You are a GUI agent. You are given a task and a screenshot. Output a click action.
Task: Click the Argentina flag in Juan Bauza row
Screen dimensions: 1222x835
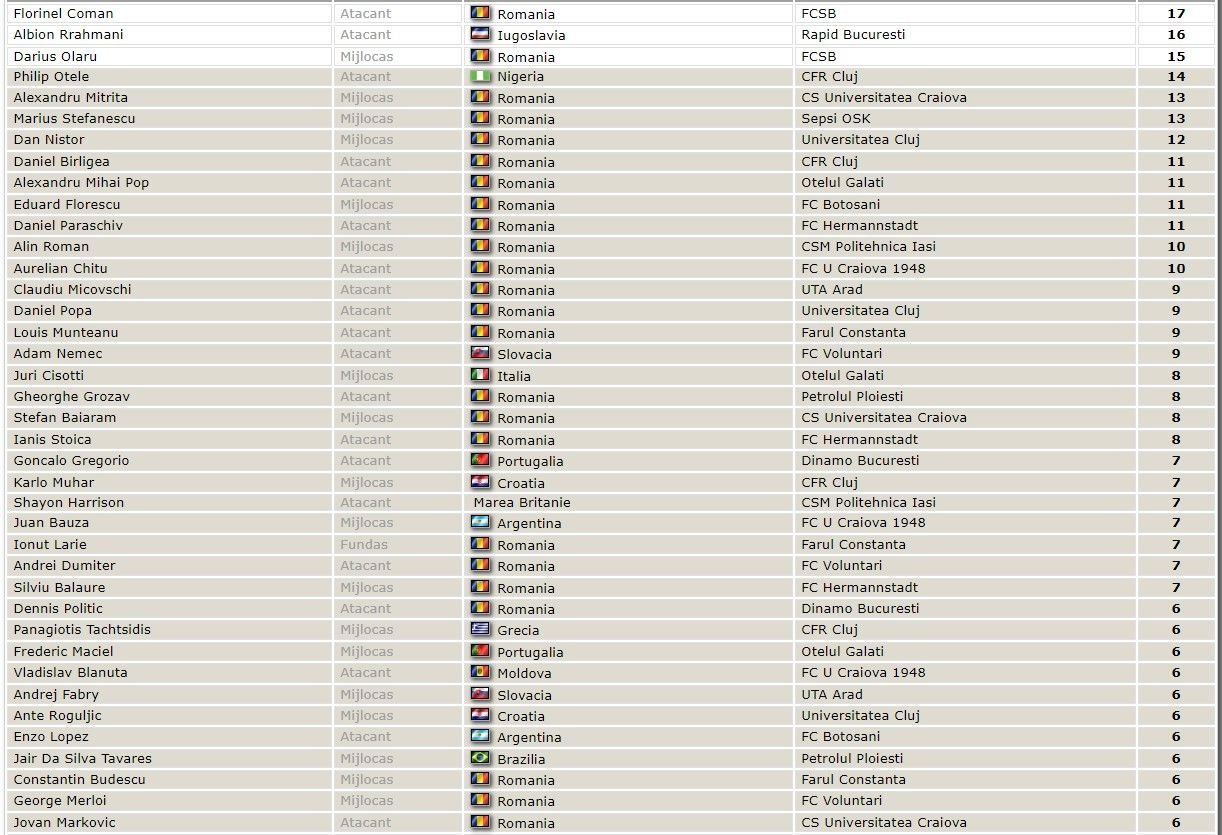click(481, 523)
